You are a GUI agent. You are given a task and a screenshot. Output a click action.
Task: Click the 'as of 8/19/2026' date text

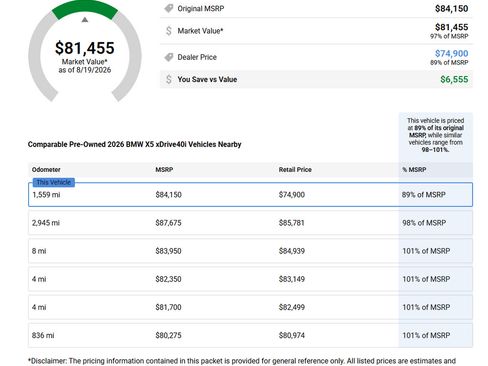pos(85,70)
